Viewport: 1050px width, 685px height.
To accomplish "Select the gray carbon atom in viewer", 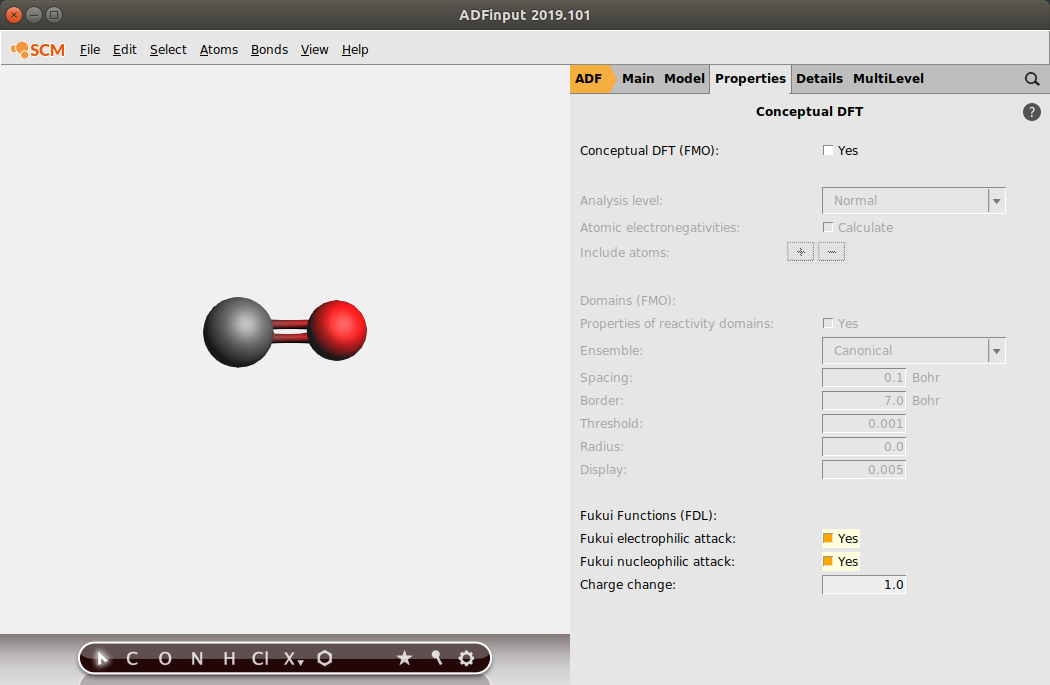I will click(x=238, y=332).
